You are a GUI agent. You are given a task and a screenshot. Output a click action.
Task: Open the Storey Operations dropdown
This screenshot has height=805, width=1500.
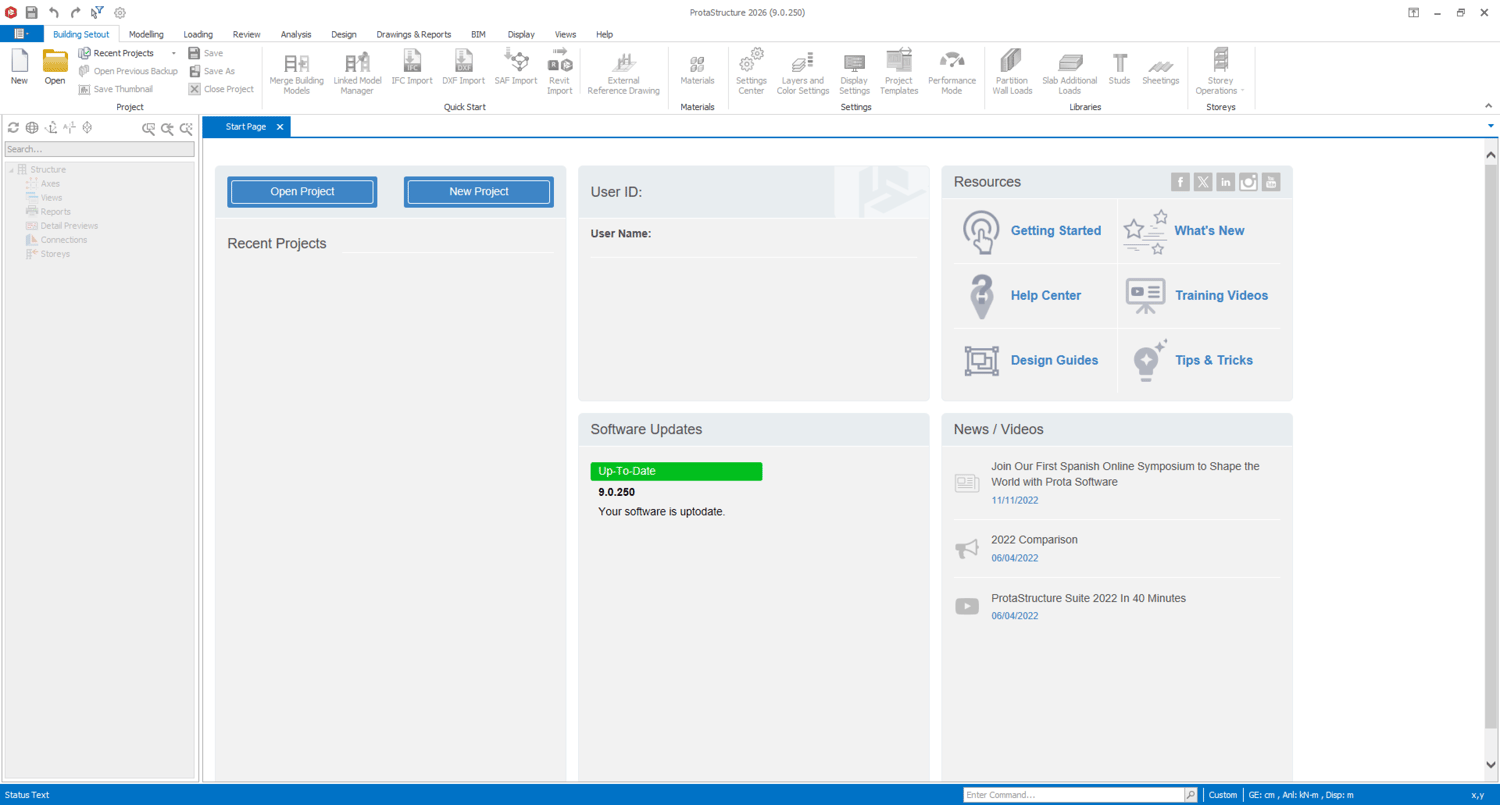point(1221,72)
